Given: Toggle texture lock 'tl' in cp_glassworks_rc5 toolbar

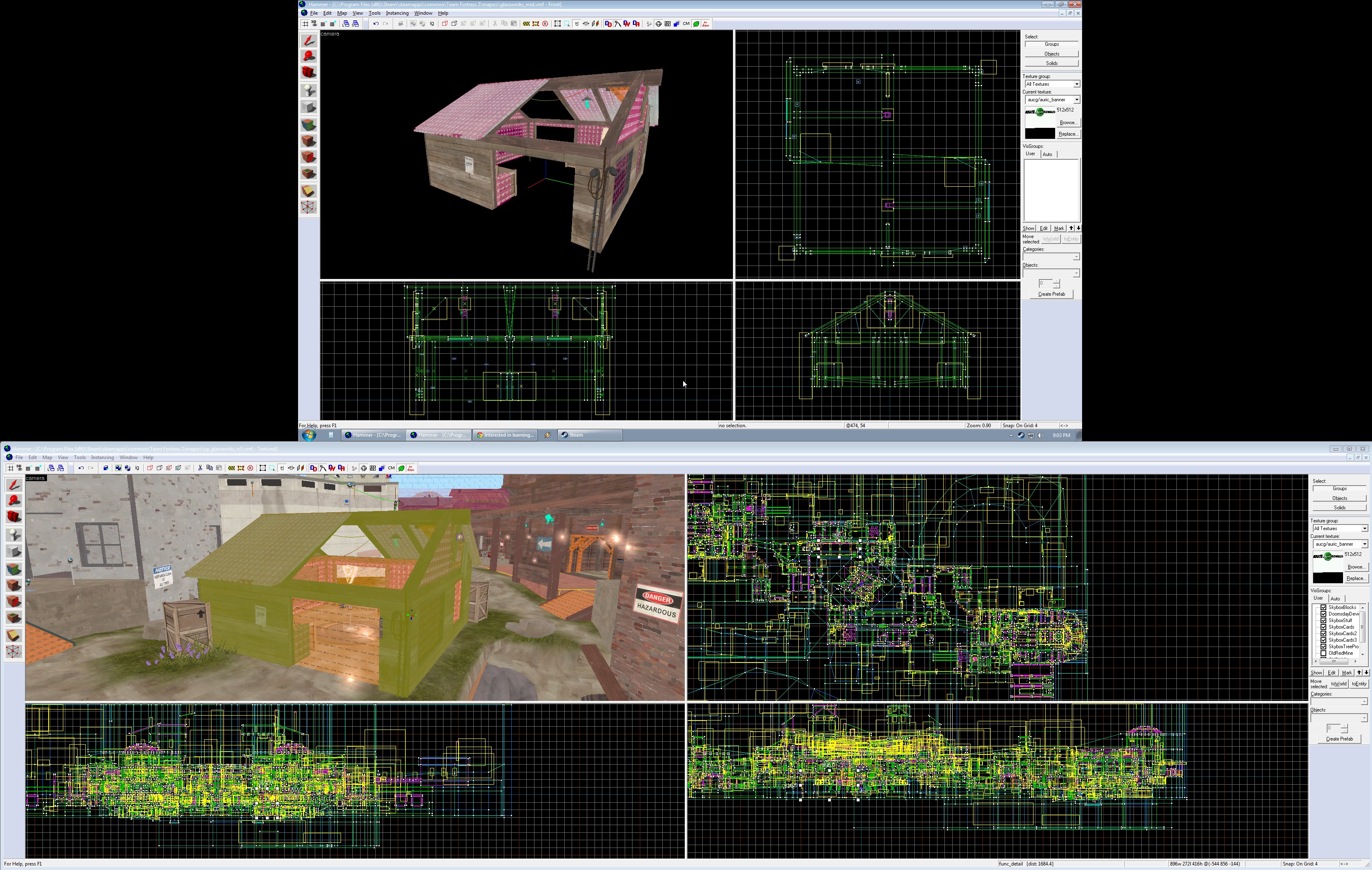Looking at the screenshot, I should (281, 468).
